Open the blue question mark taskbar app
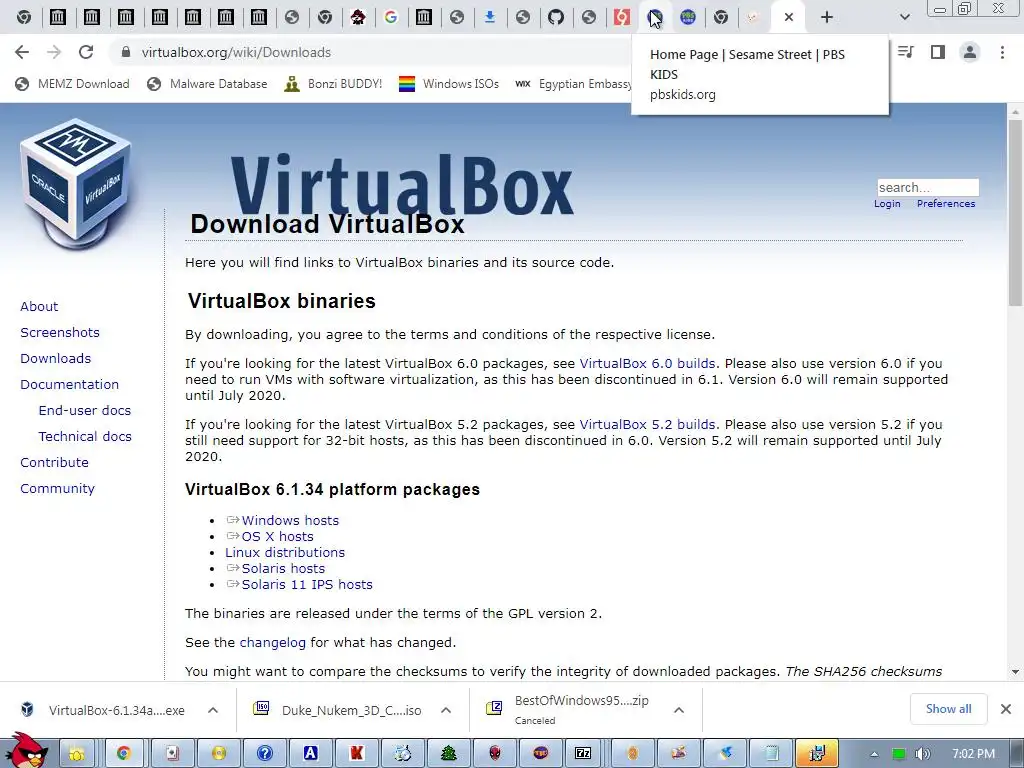Viewport: 1024px width, 768px height. [x=264, y=754]
